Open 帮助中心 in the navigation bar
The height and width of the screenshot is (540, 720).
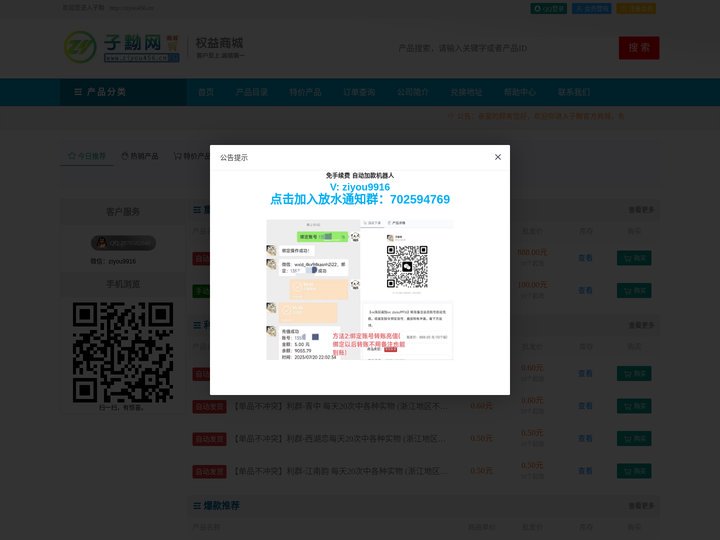(x=520, y=92)
